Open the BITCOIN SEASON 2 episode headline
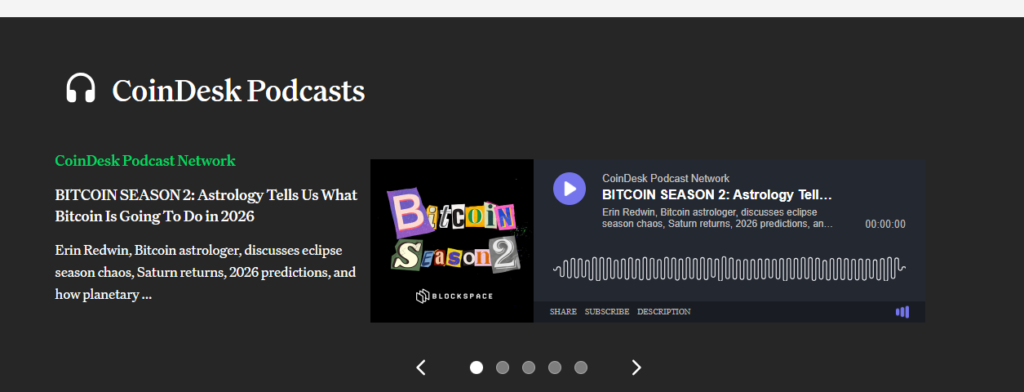1024x392 pixels. click(206, 205)
